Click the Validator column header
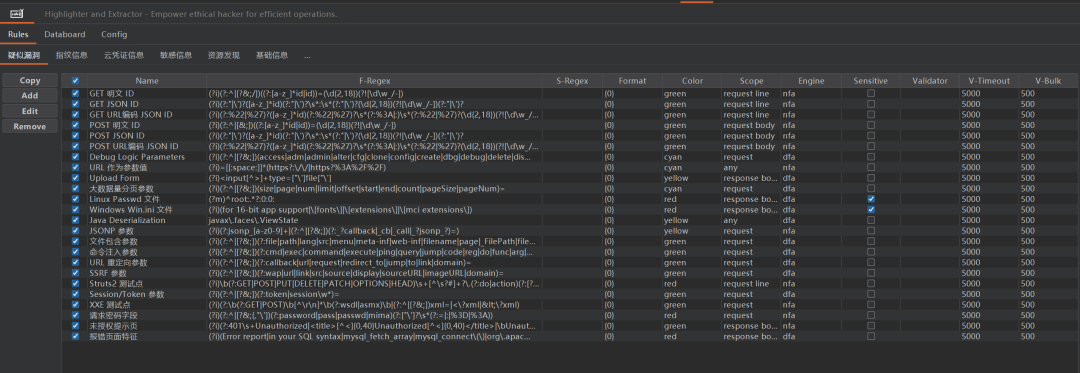Image resolution: width=1080 pixels, height=373 pixels. (x=930, y=81)
